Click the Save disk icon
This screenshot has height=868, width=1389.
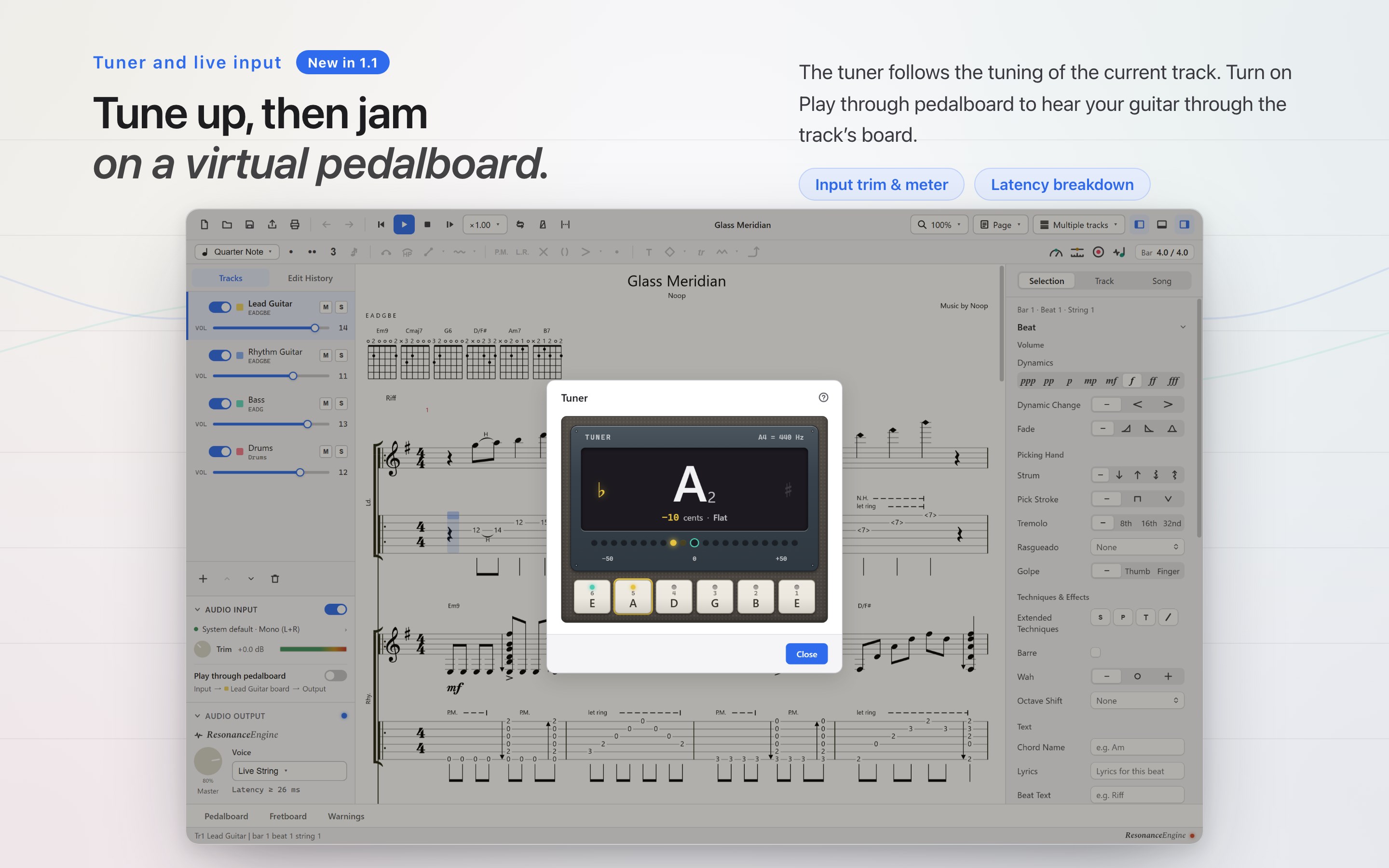point(250,224)
